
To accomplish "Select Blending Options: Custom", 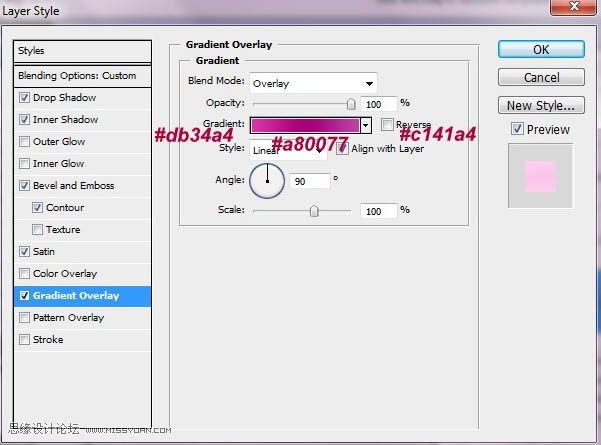I will pos(82,76).
